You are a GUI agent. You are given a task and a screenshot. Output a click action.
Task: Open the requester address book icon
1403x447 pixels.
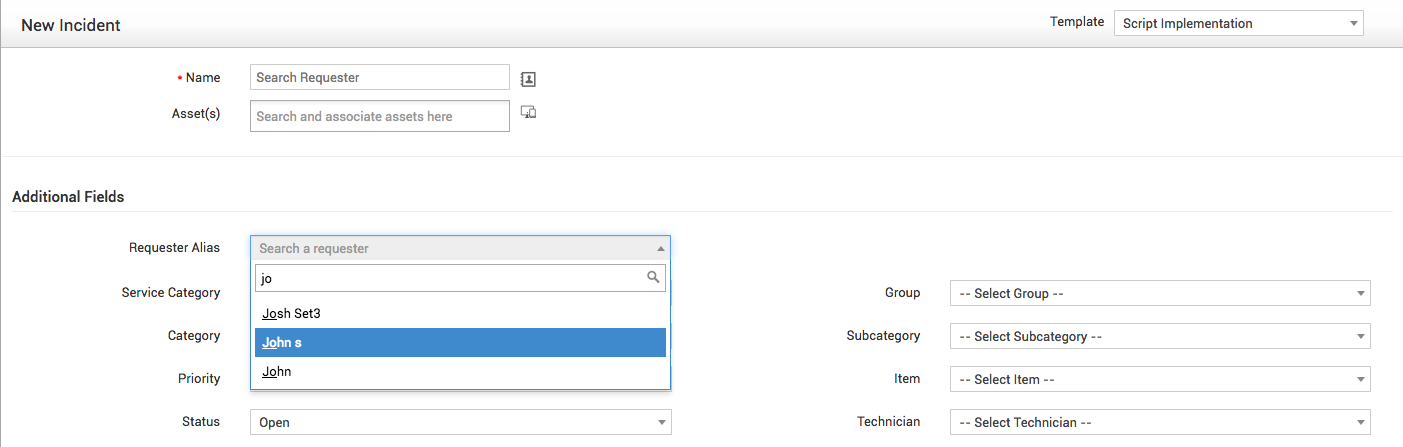[529, 79]
